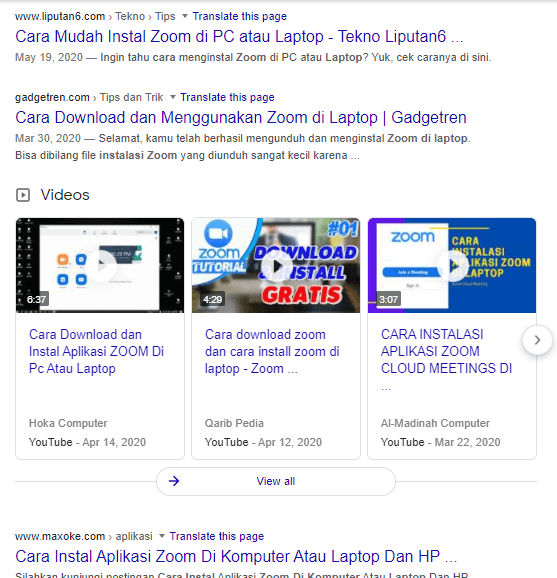Play the Qarib Pedia 4:29 video thumbnail
The height and width of the screenshot is (578, 557).
coord(276,265)
